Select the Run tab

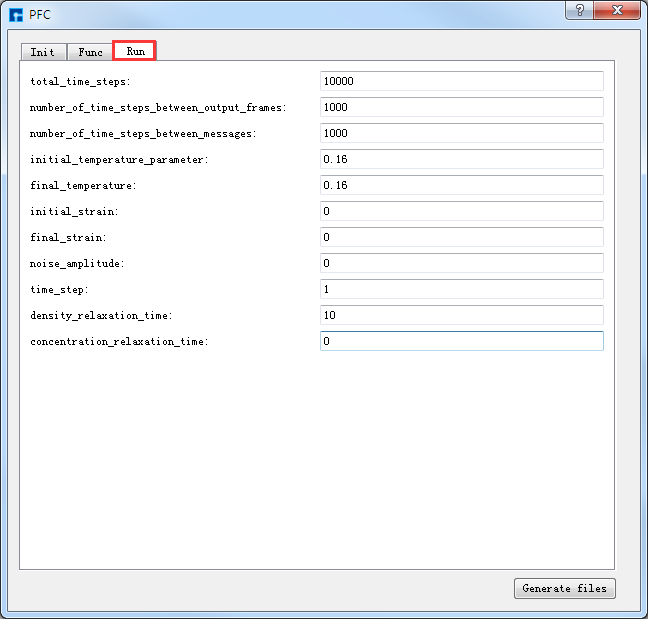point(135,51)
